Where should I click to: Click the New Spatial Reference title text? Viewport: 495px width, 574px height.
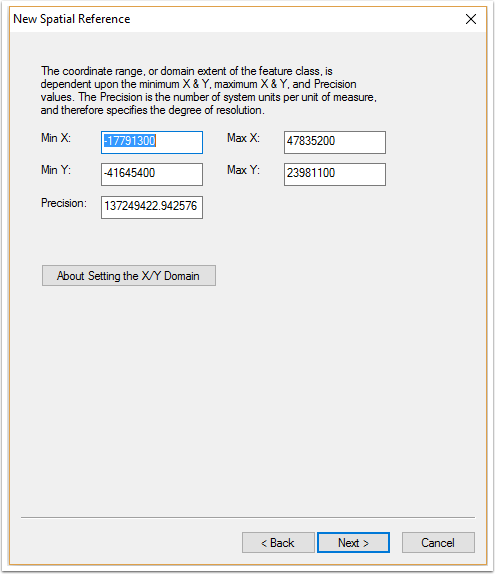pos(72,19)
